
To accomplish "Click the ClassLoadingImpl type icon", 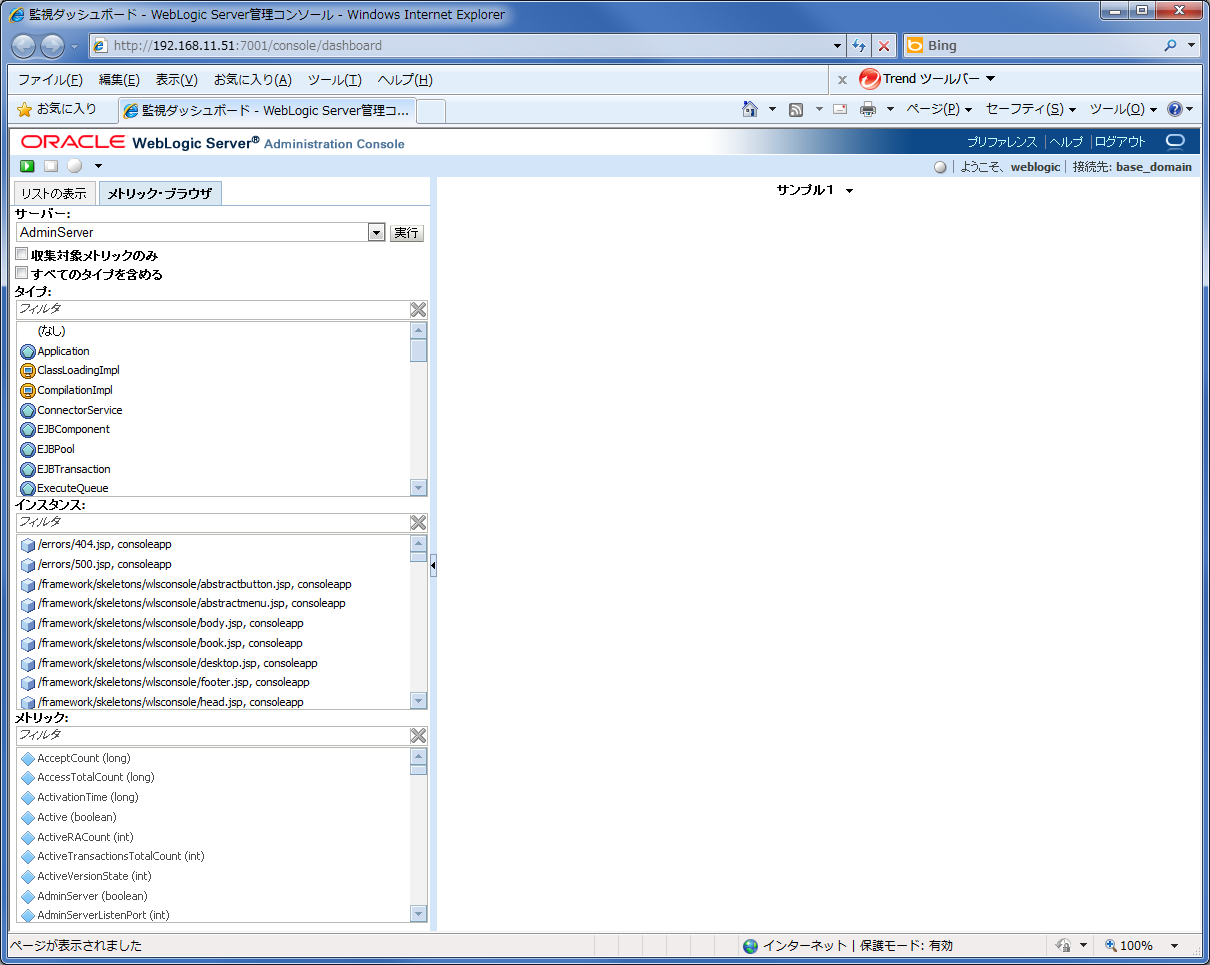I will pyautogui.click(x=28, y=371).
